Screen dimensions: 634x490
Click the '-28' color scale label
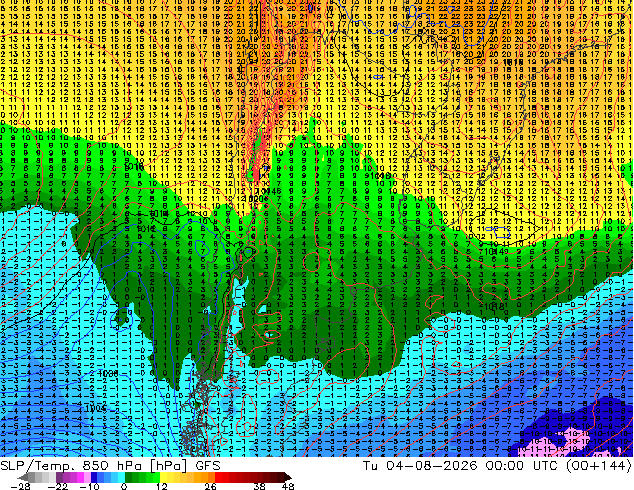pos(20,486)
